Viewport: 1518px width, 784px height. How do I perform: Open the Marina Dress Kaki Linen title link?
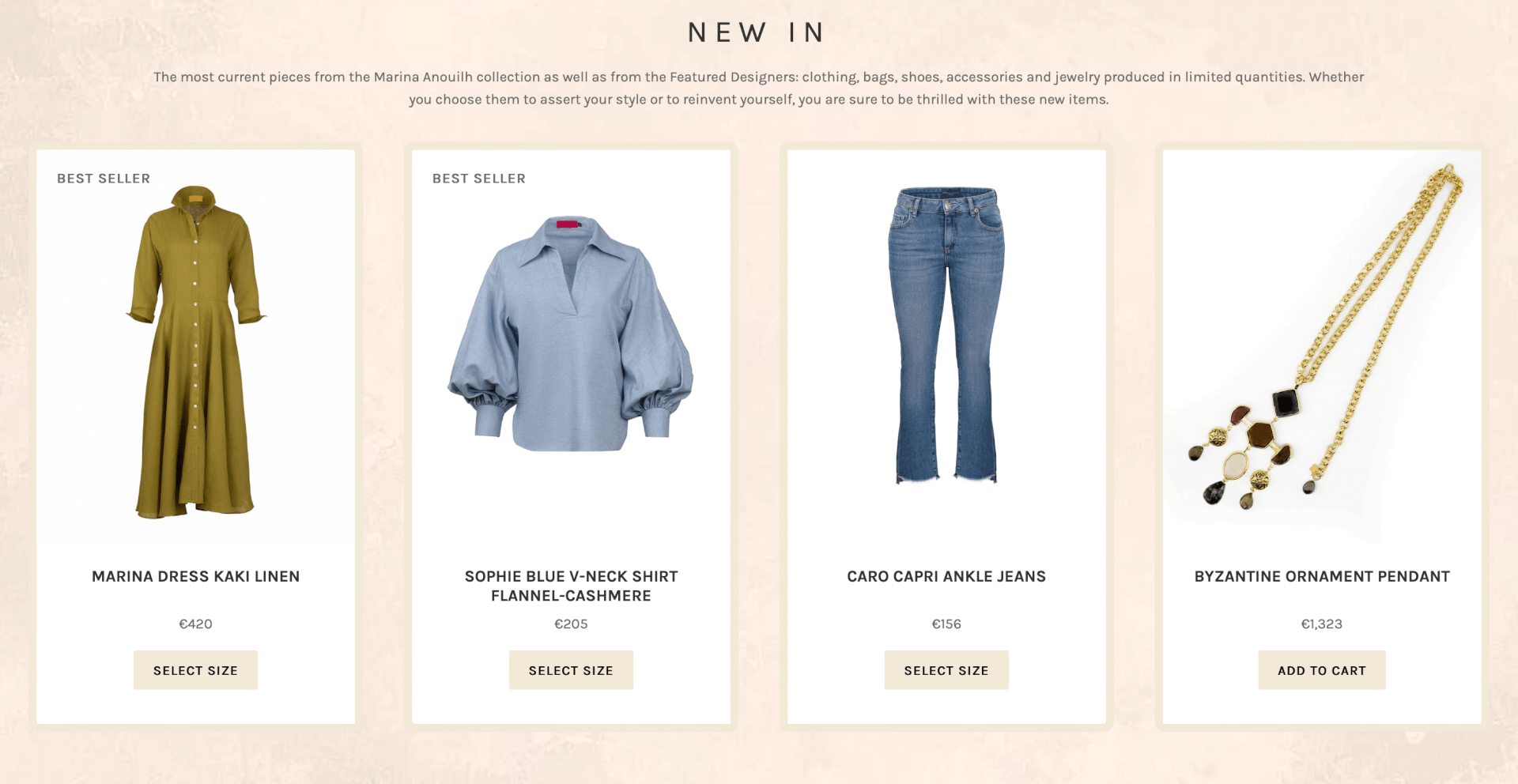195,577
